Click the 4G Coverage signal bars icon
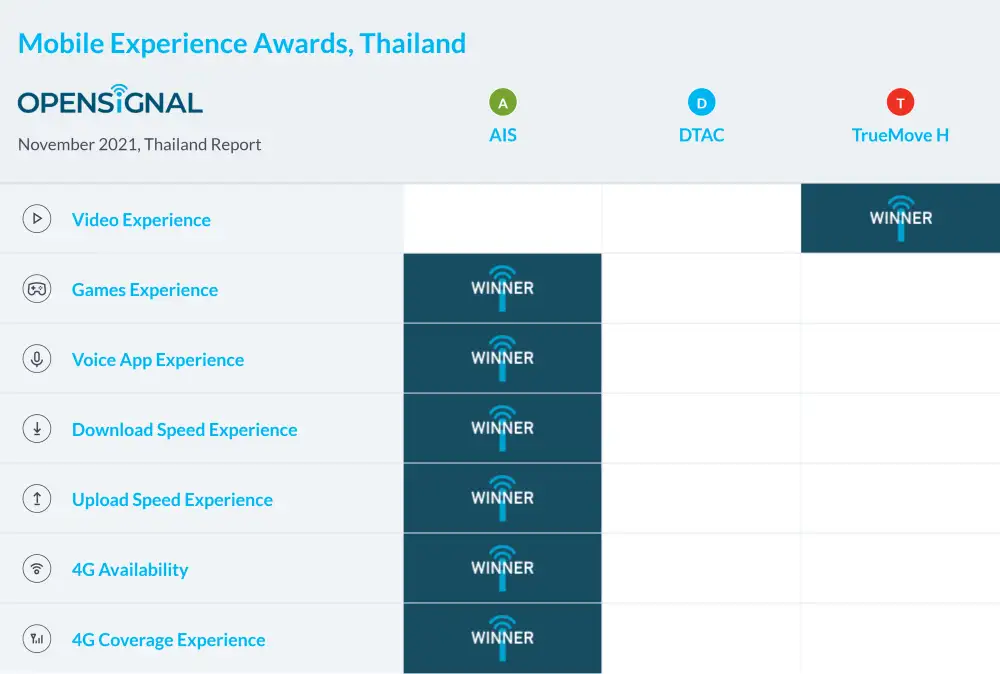Screen dimensions: 1000x674 point(37,639)
